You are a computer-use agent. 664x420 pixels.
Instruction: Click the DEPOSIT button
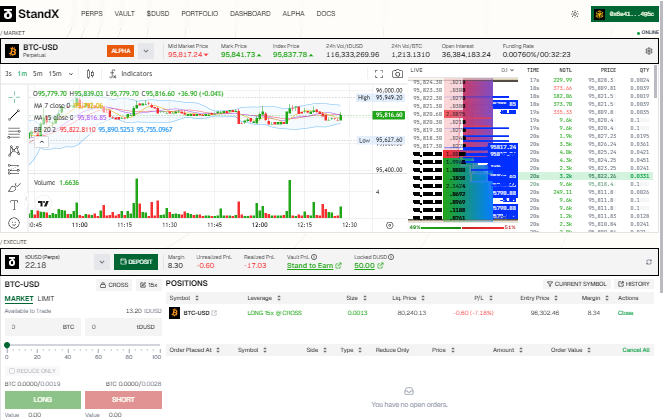pyautogui.click(x=136, y=262)
